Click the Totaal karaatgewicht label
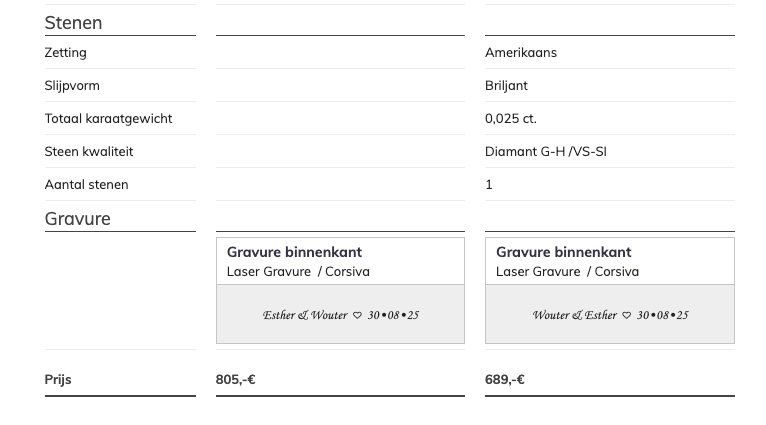The height and width of the screenshot is (425, 766). click(108, 118)
